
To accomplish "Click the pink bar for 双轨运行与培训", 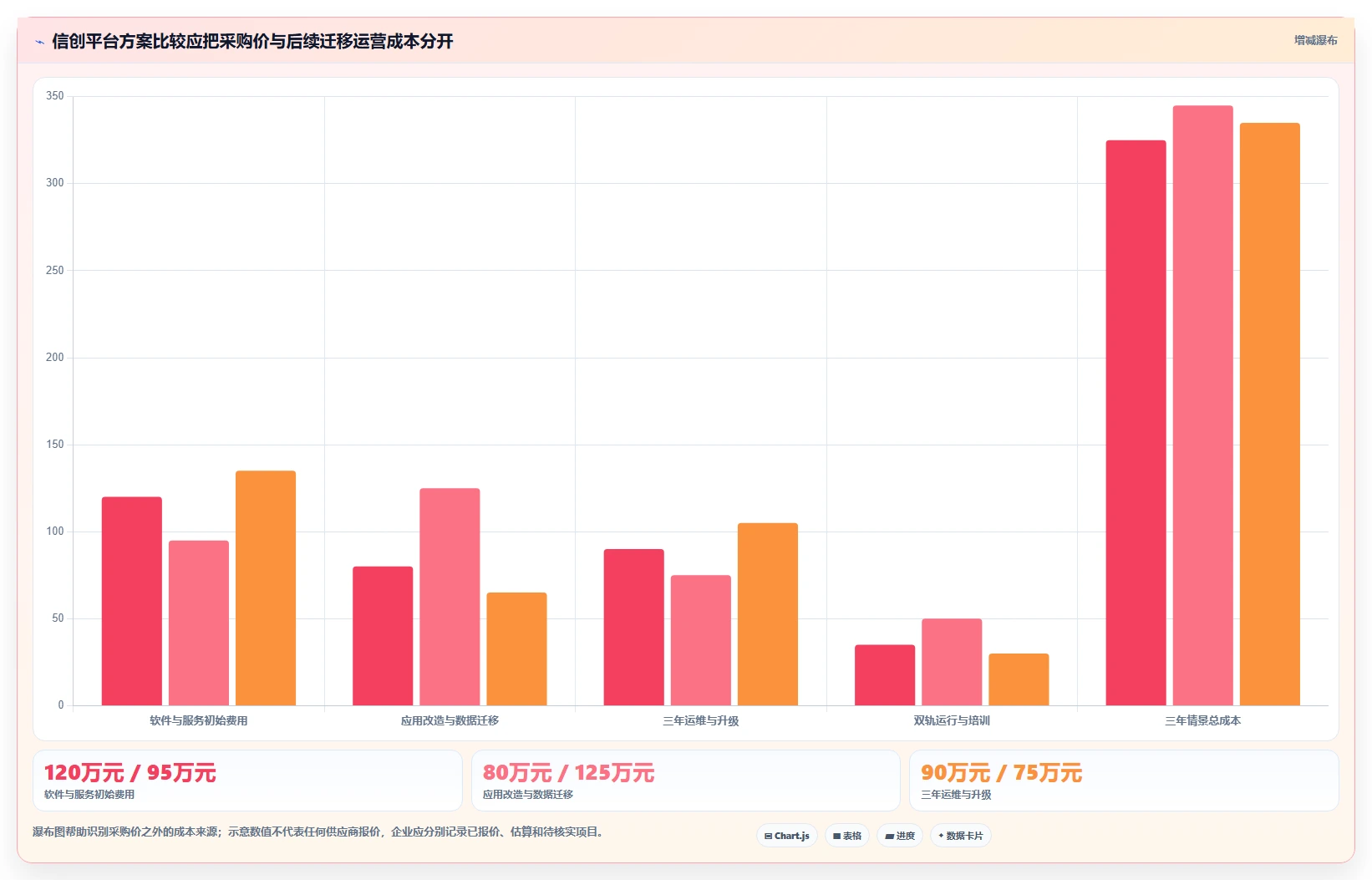I will click(952, 662).
